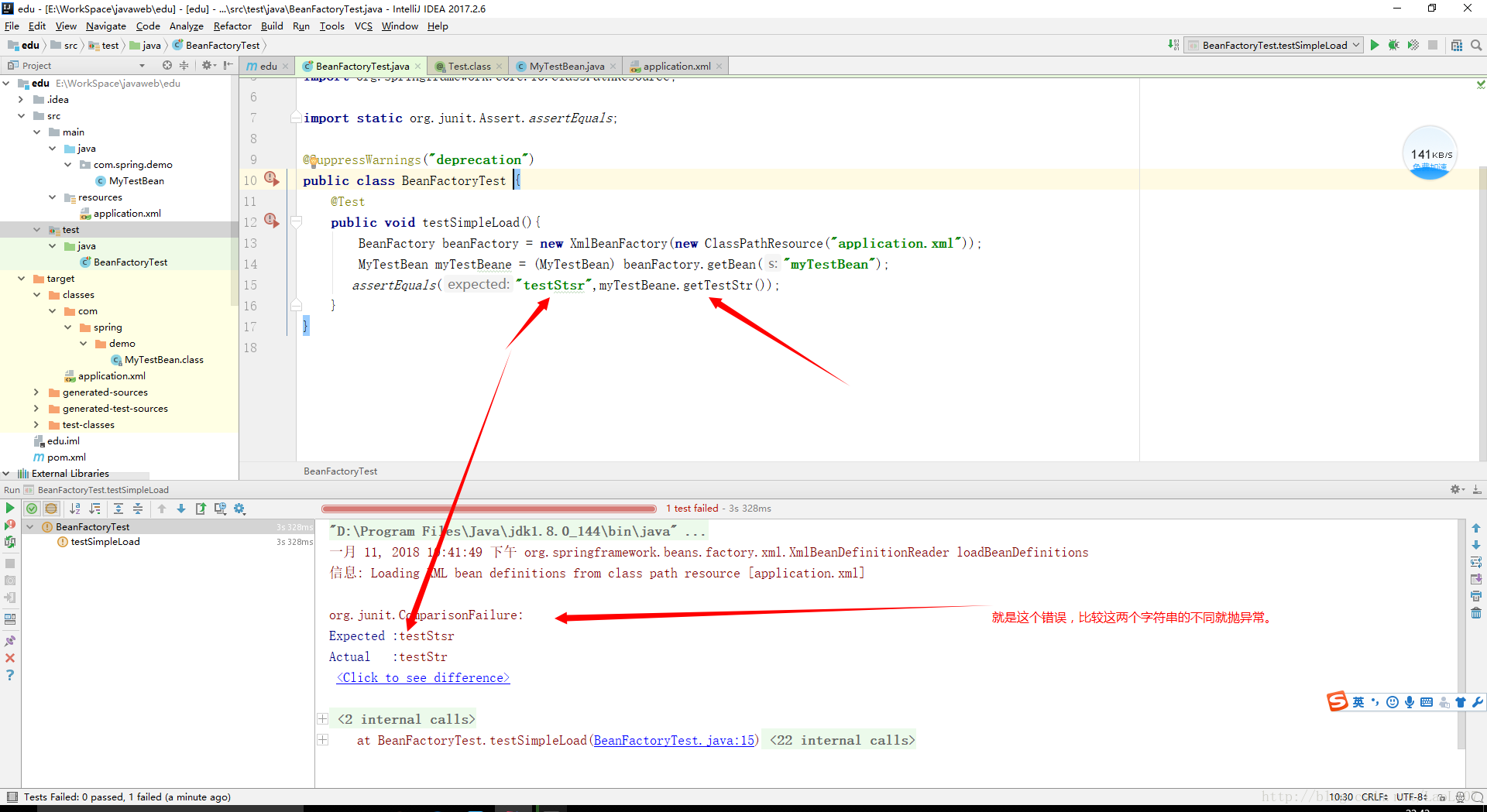Print the console output using printer icon
This screenshot has width=1487, height=812.
point(1476,596)
